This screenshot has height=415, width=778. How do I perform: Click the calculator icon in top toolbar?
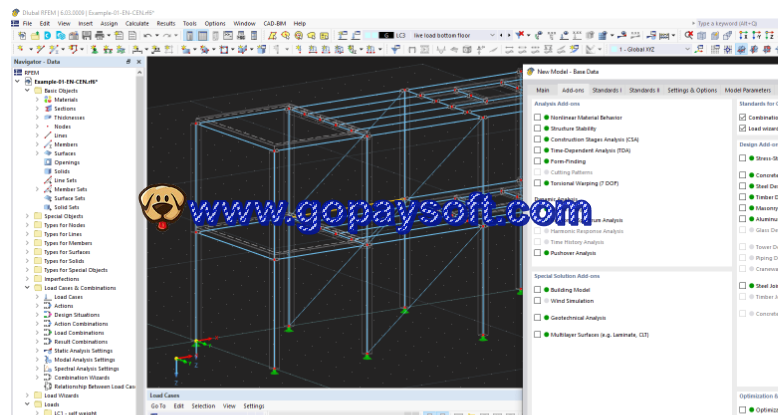[254, 36]
